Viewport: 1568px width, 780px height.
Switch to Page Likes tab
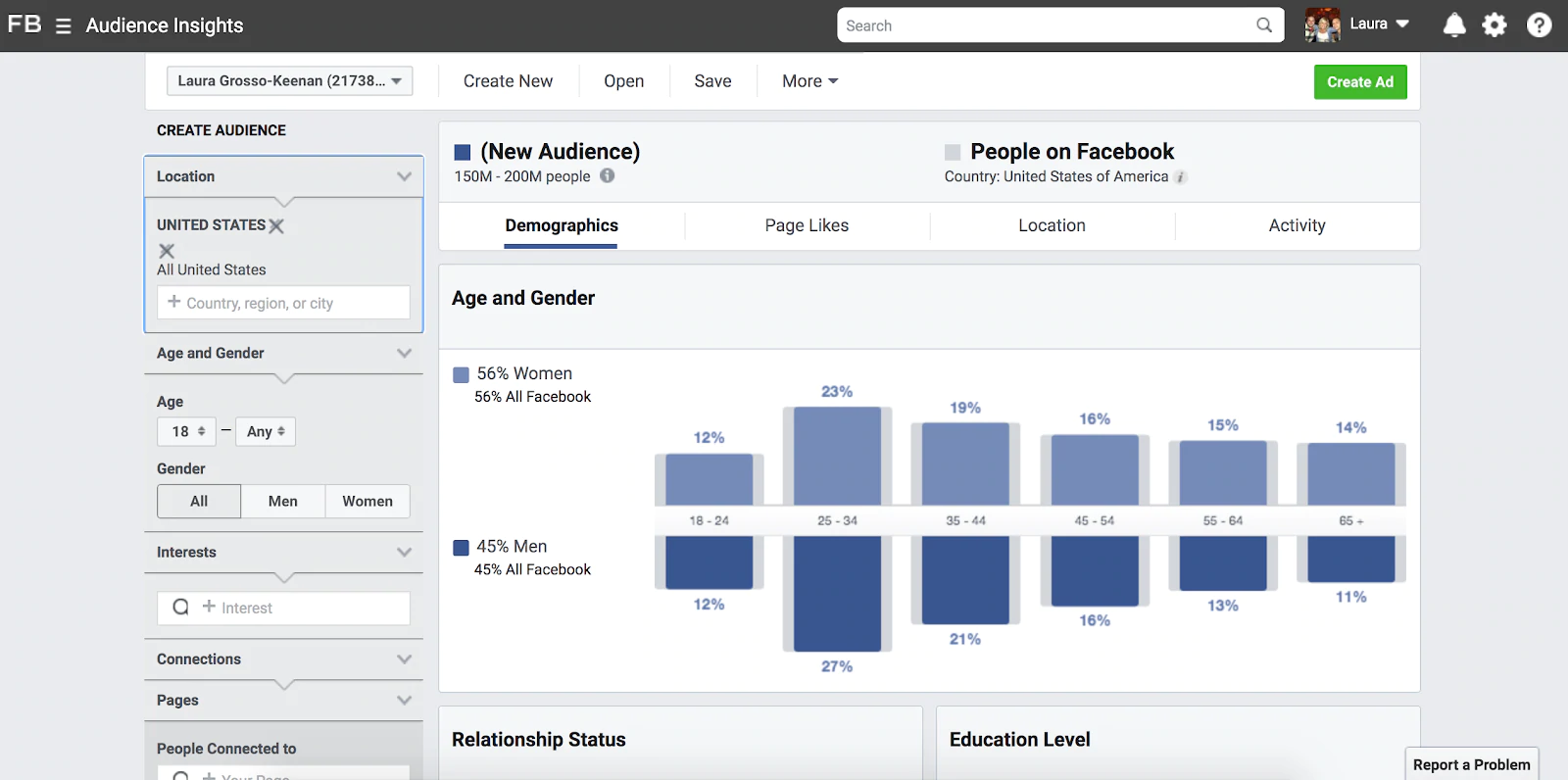click(x=807, y=226)
